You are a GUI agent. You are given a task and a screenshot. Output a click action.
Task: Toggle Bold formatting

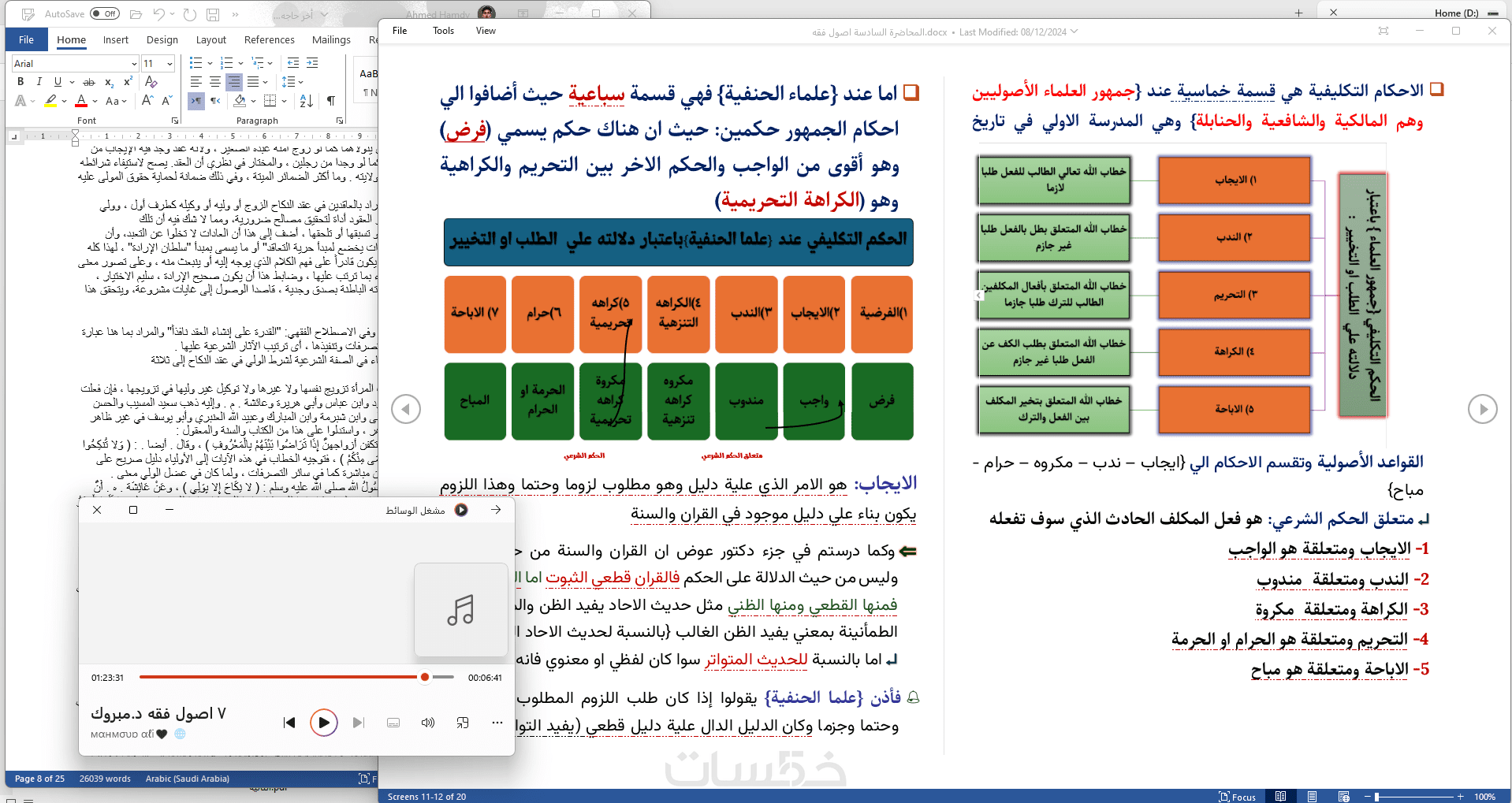click(20, 82)
